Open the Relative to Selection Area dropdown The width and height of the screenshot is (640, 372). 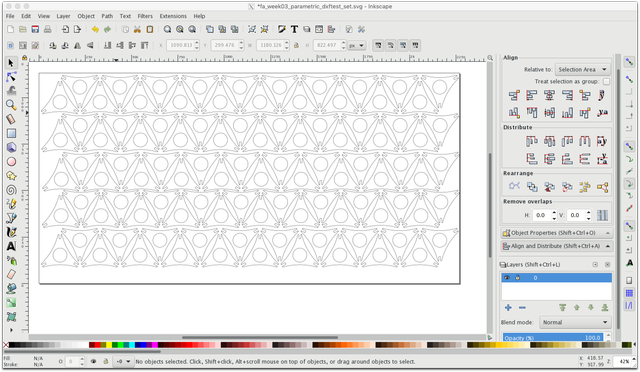pyautogui.click(x=582, y=69)
